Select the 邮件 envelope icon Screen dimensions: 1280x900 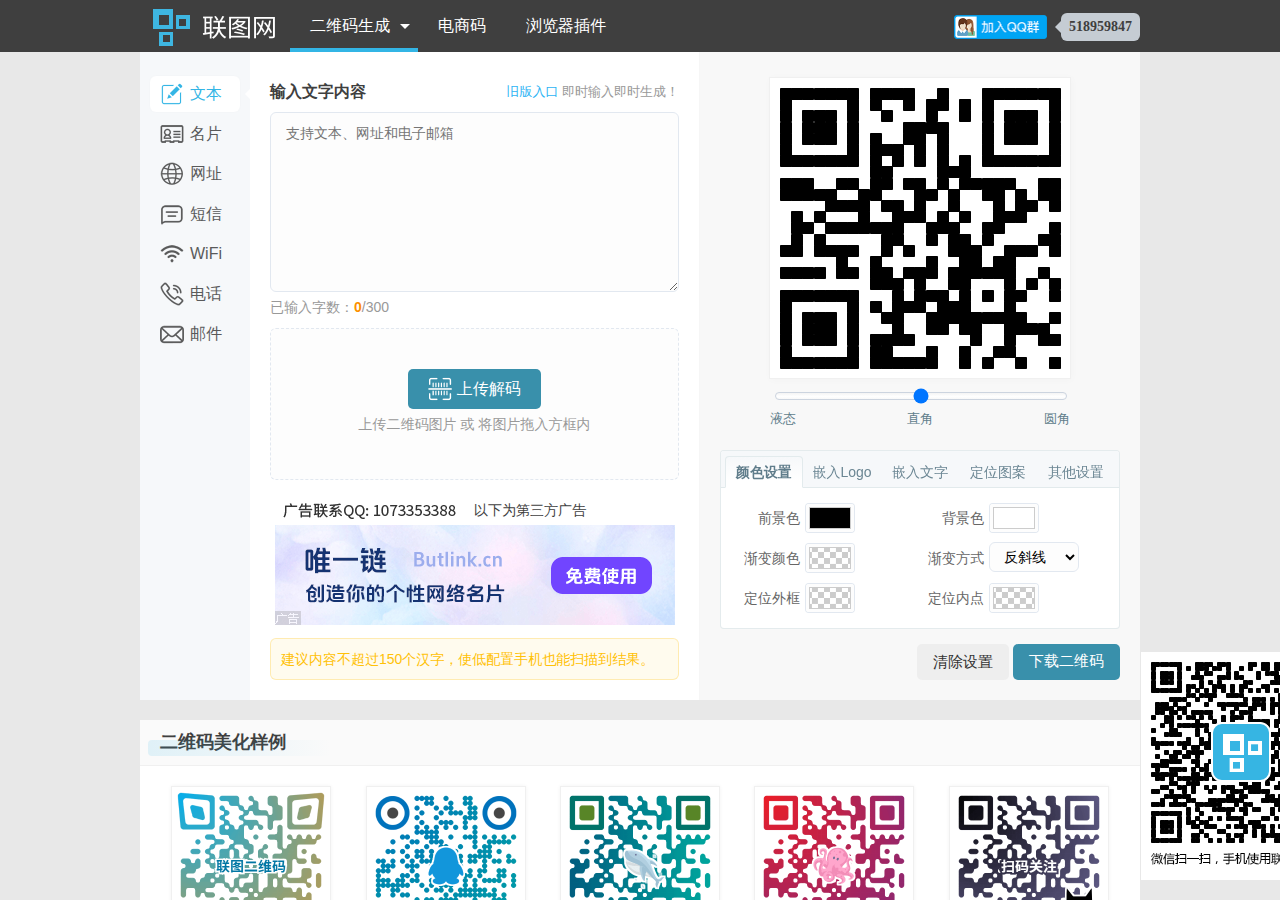[171, 334]
